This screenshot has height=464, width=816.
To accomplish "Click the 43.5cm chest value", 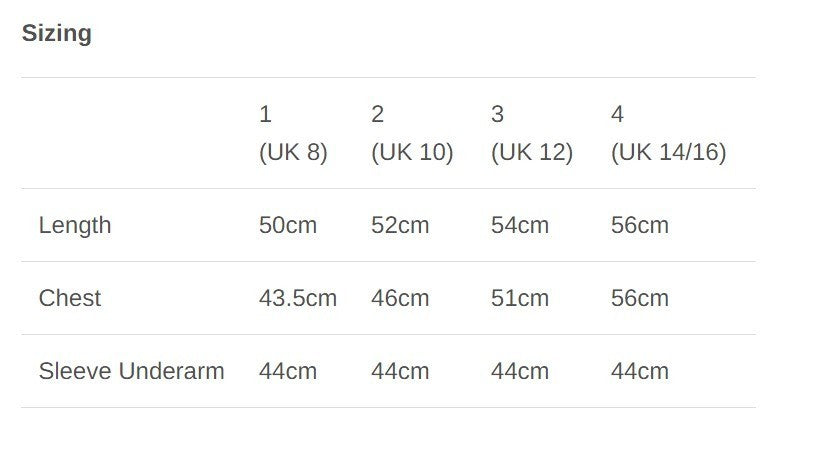I will click(298, 298).
